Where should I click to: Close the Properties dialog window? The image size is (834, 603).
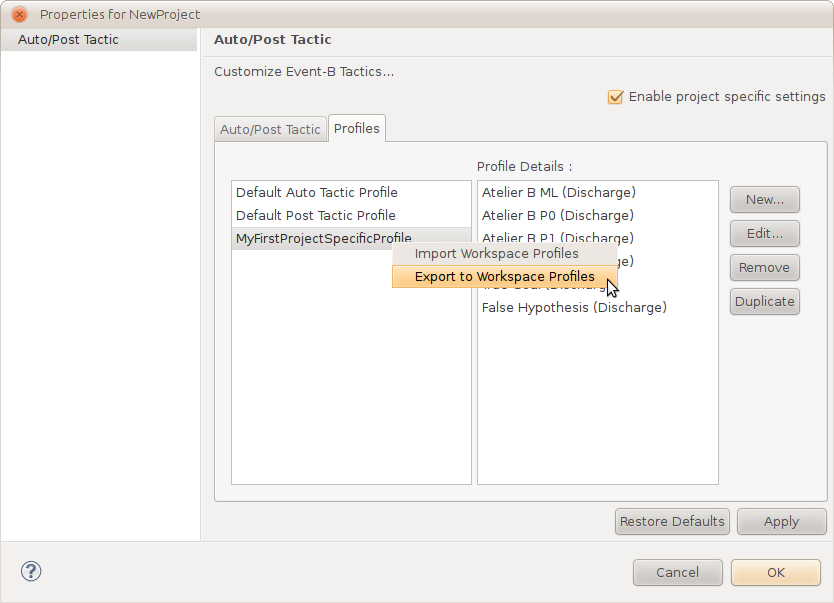pyautogui.click(x=19, y=14)
